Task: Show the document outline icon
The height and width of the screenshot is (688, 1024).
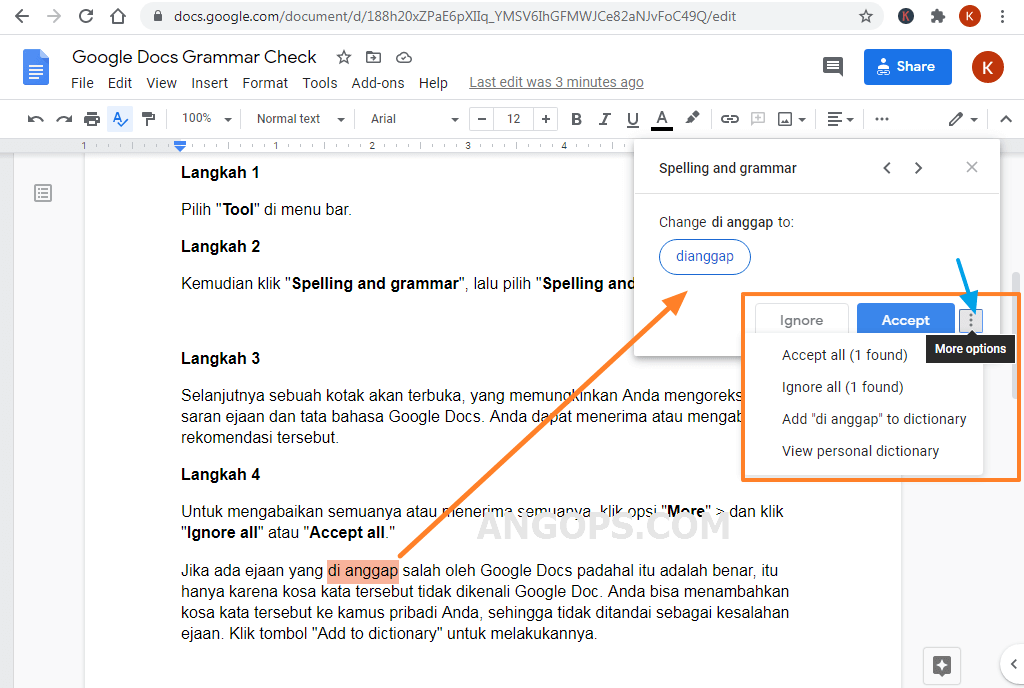Action: 43,193
